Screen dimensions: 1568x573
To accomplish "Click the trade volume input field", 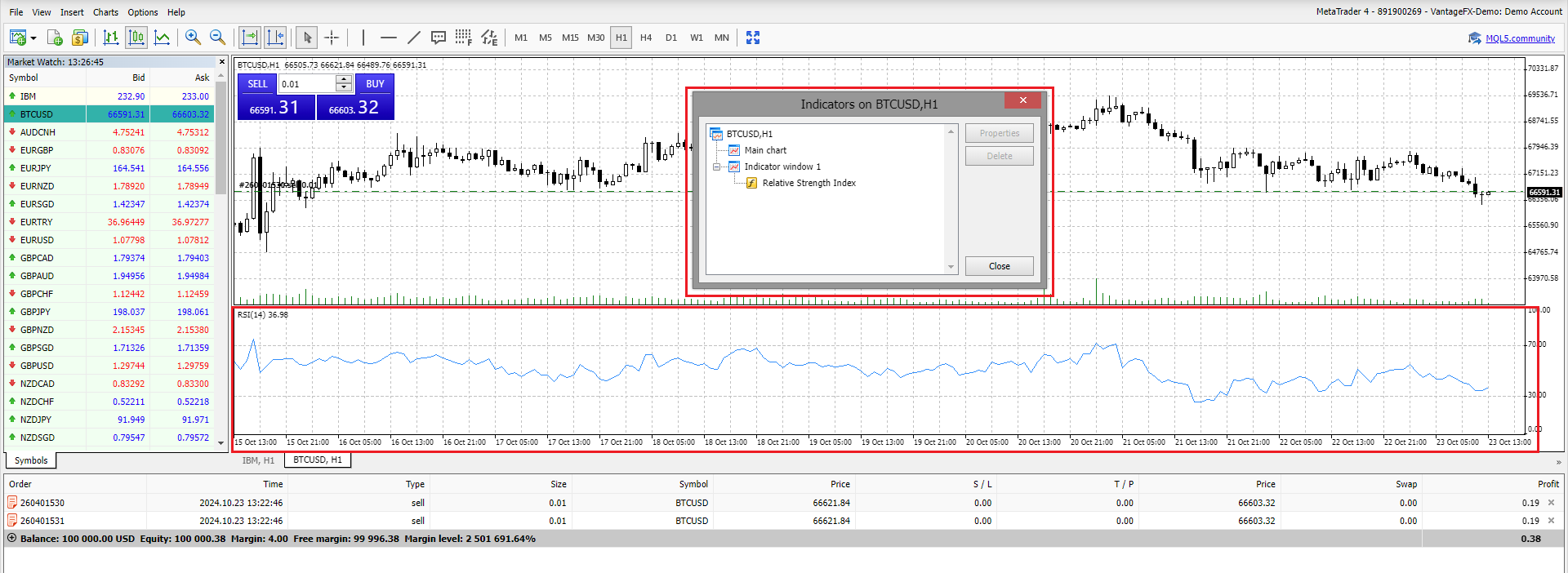I will 307,84.
